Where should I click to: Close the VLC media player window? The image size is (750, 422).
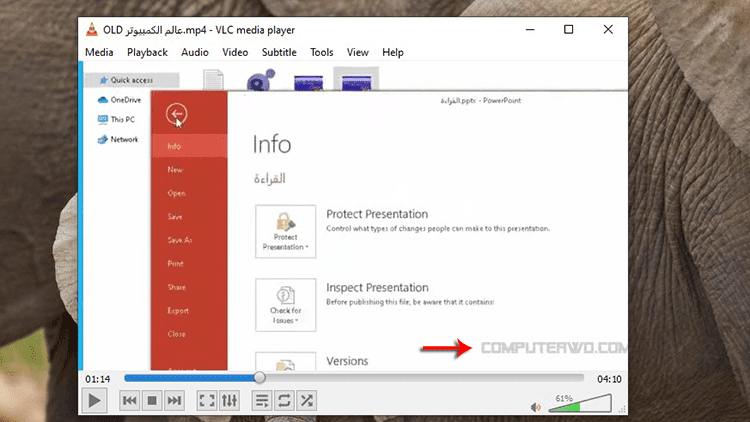point(608,30)
